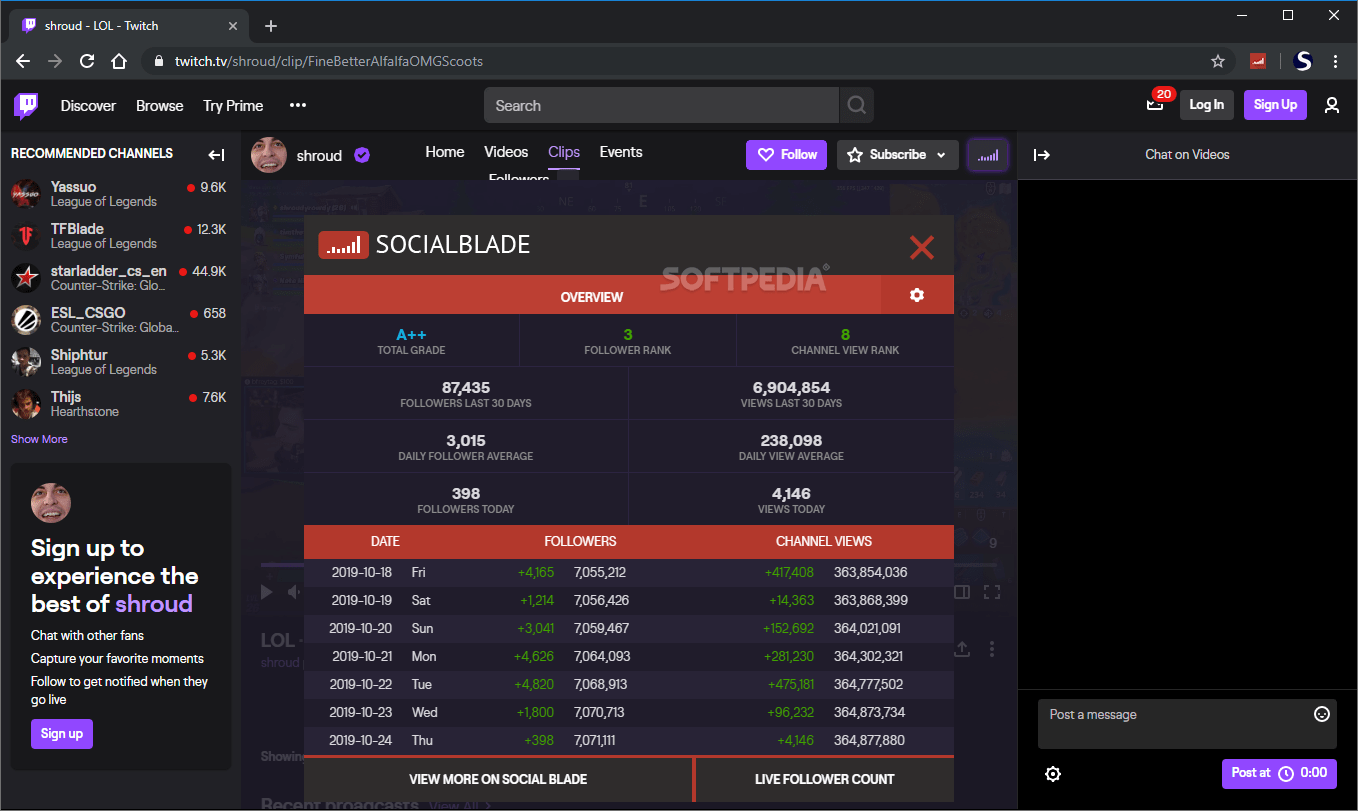Bookmark this page with the star icon
Screen dimensions: 1358x811
[1217, 61]
